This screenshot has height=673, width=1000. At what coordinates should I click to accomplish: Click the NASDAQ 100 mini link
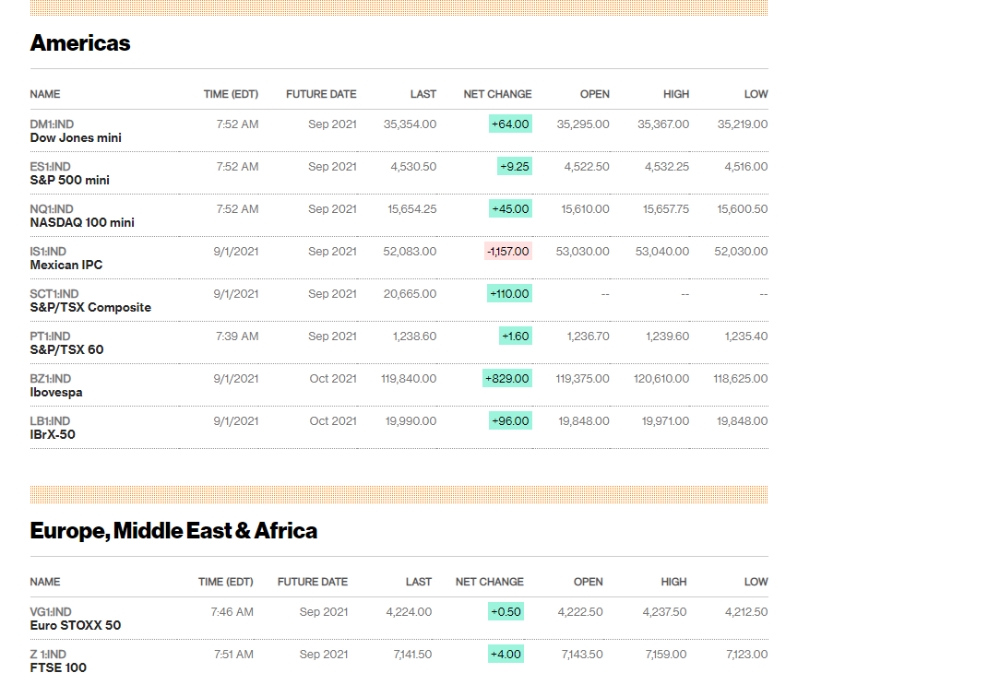coord(82,222)
